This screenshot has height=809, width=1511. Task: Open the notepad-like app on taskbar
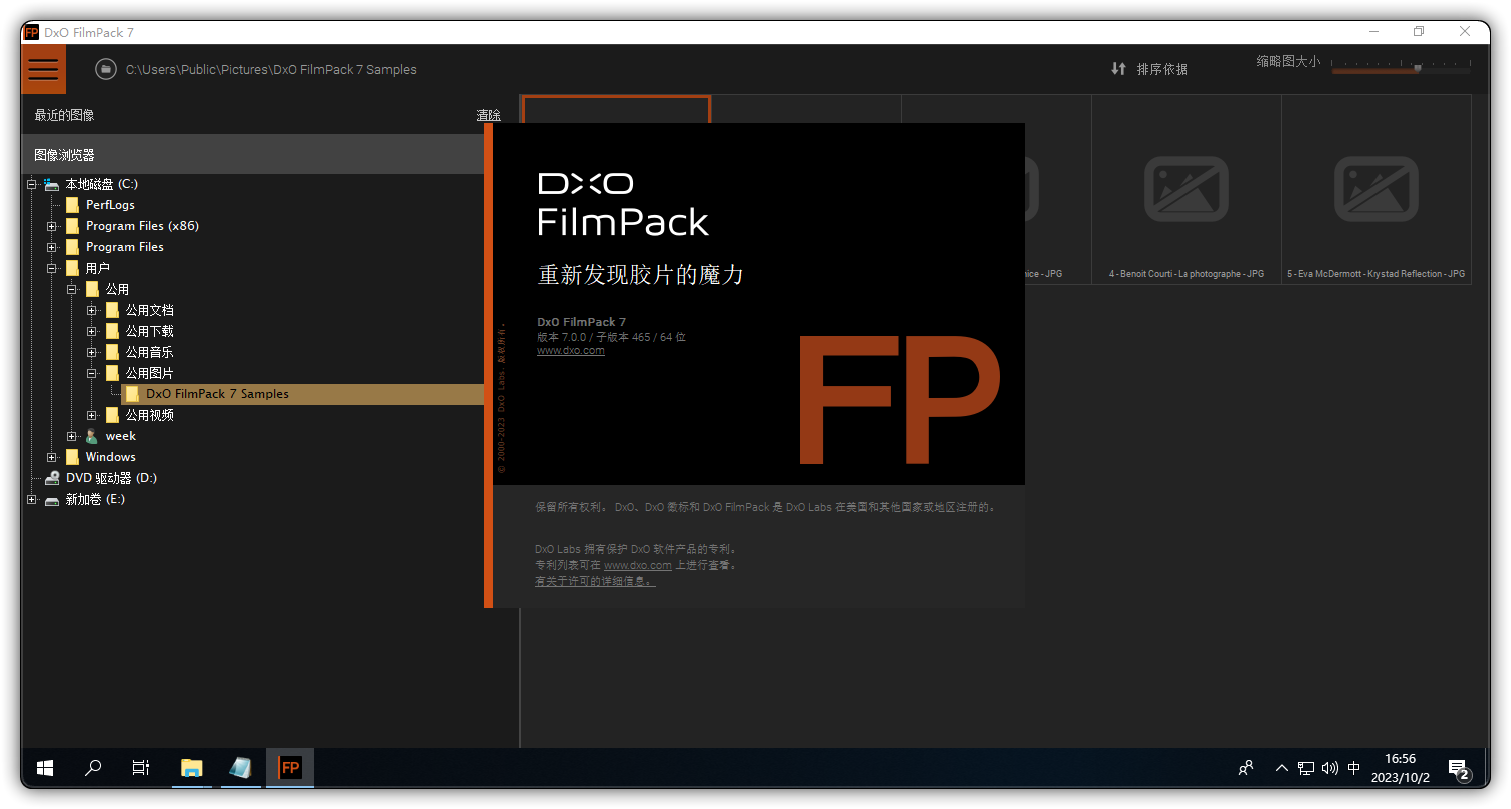pos(240,768)
